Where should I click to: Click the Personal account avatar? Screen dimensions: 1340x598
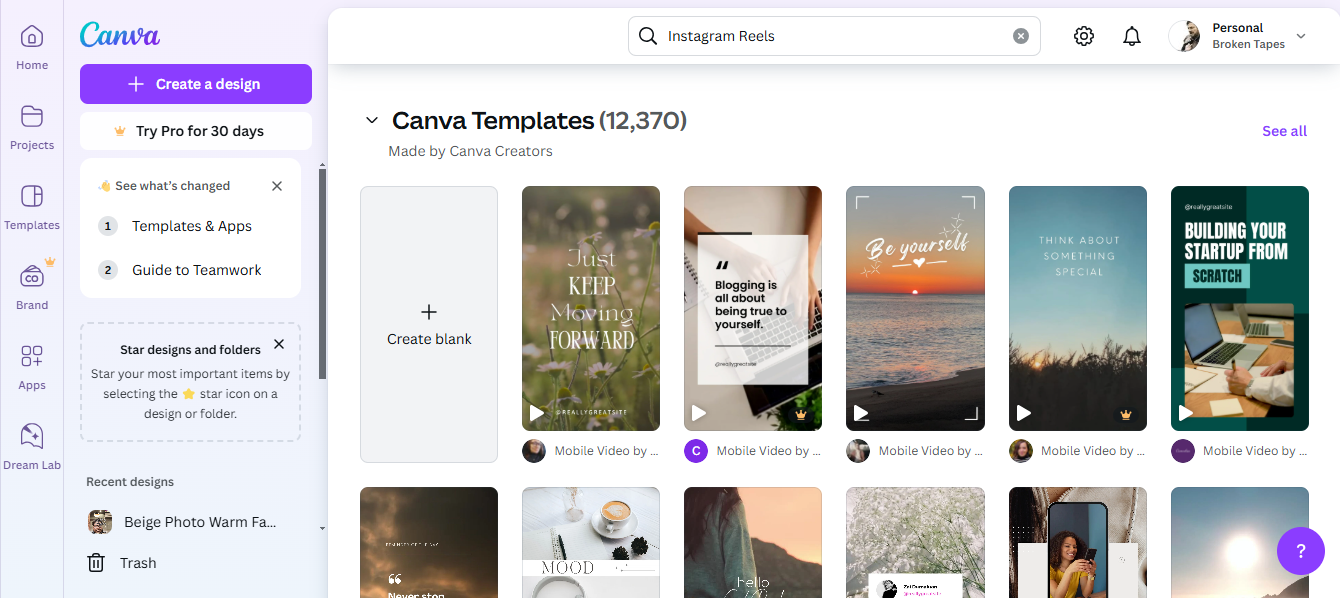click(1185, 36)
